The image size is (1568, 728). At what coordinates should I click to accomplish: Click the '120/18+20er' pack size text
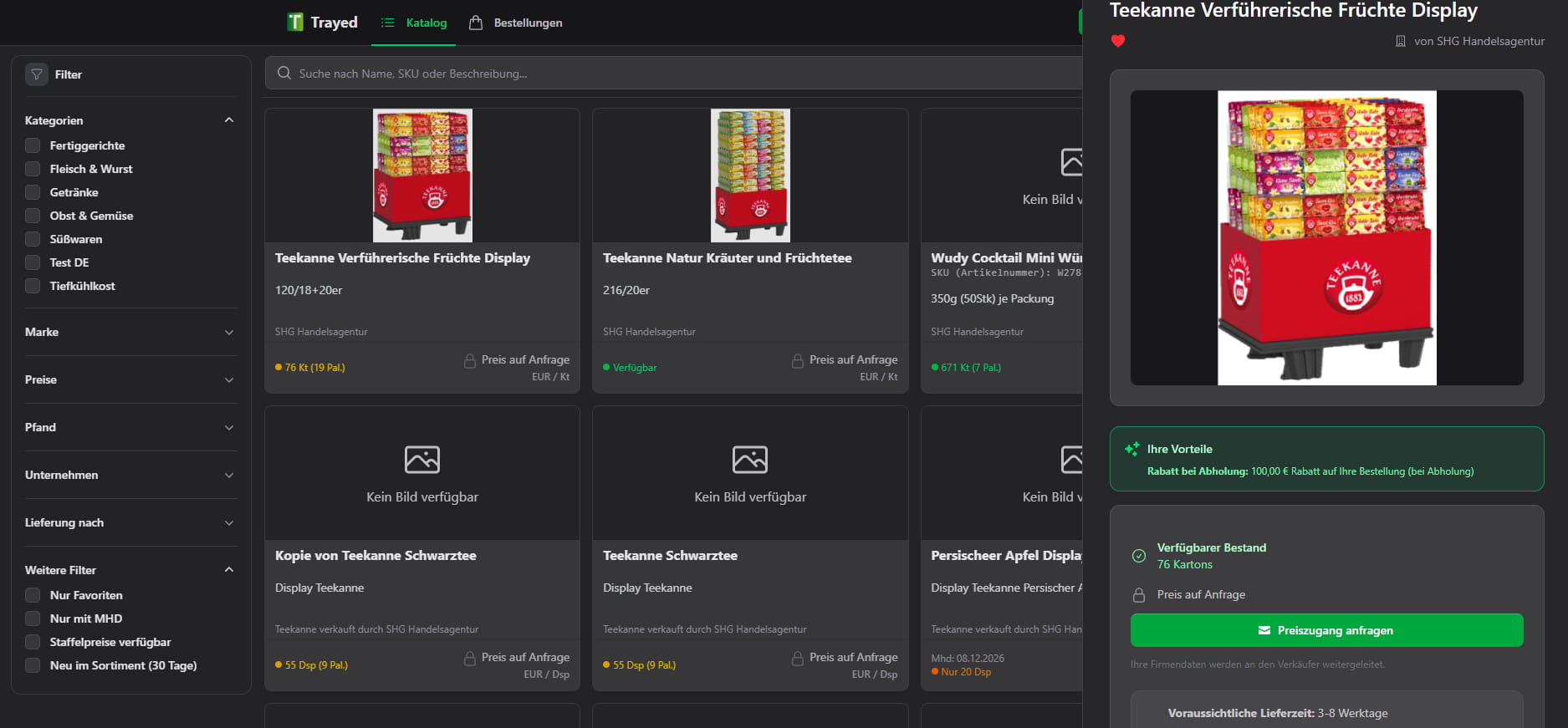(x=309, y=290)
